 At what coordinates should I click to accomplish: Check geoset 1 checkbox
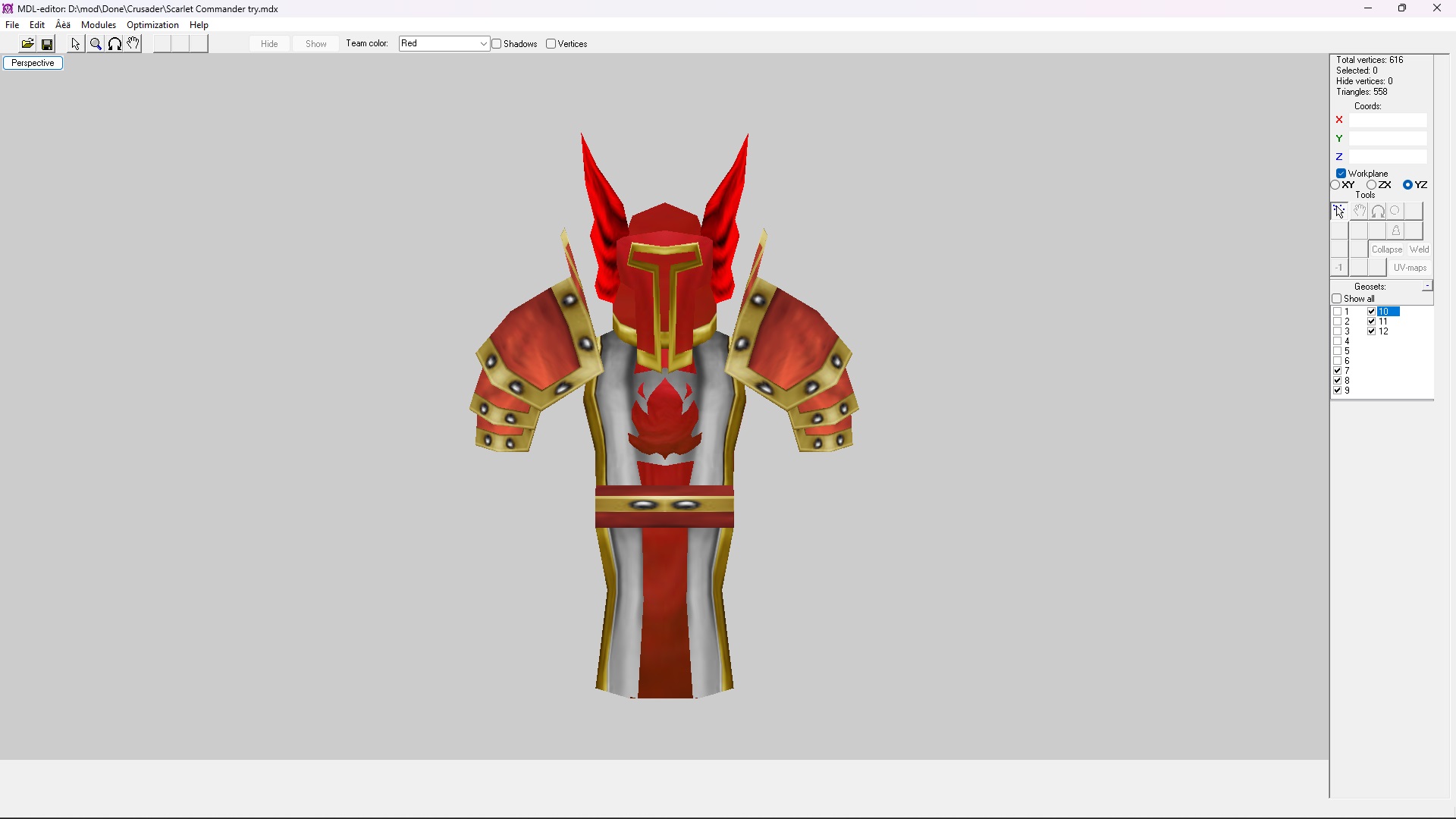(x=1338, y=312)
